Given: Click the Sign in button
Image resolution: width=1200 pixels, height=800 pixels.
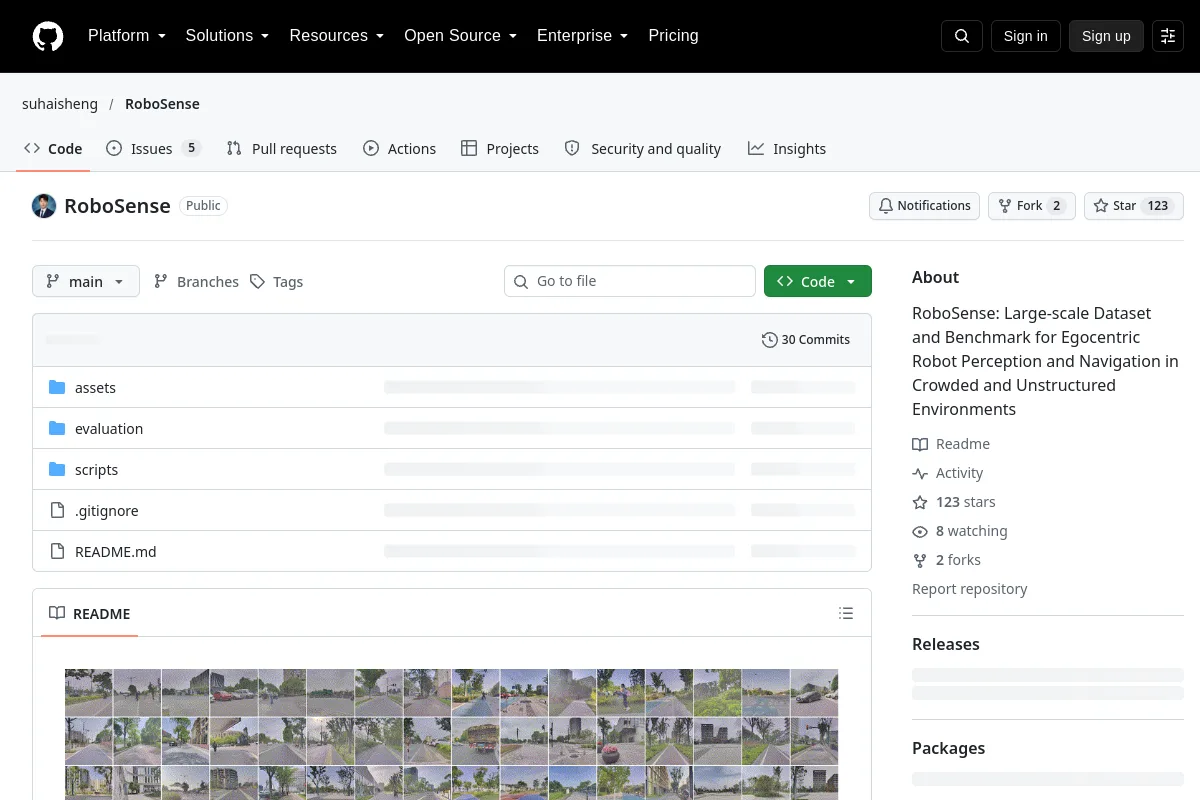Looking at the screenshot, I should pyautogui.click(x=1025, y=36).
